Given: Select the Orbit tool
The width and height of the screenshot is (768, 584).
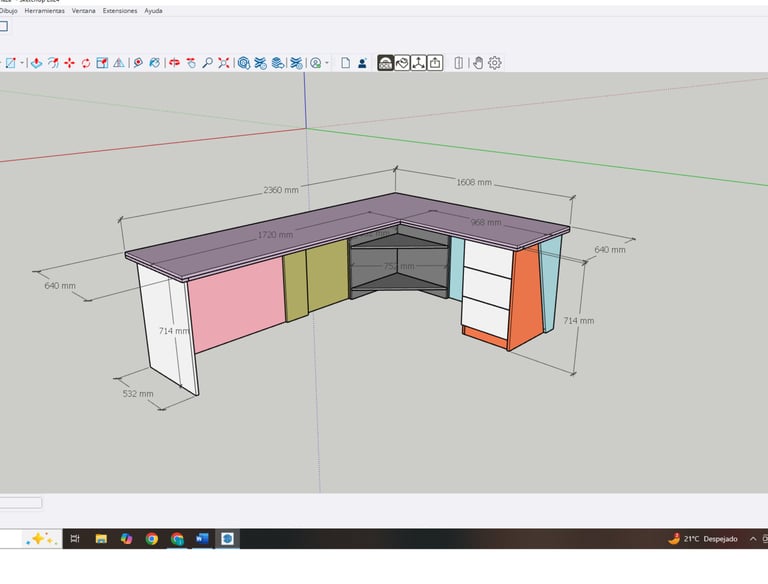Looking at the screenshot, I should pyautogui.click(x=174, y=63).
